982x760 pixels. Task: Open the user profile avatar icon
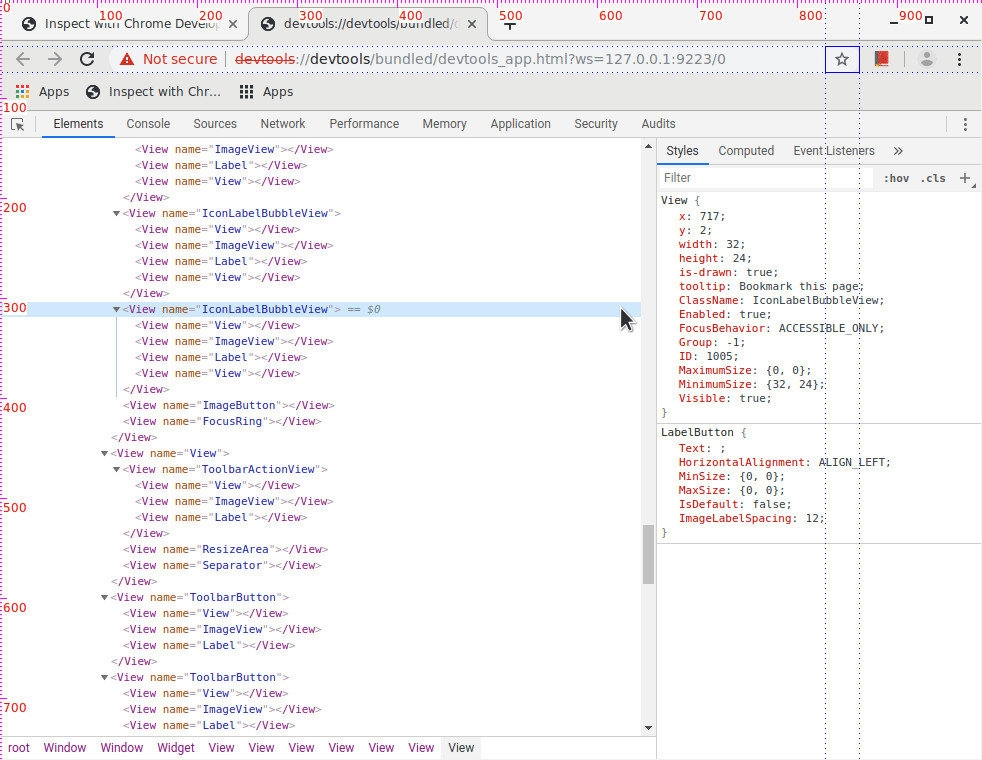(x=927, y=59)
